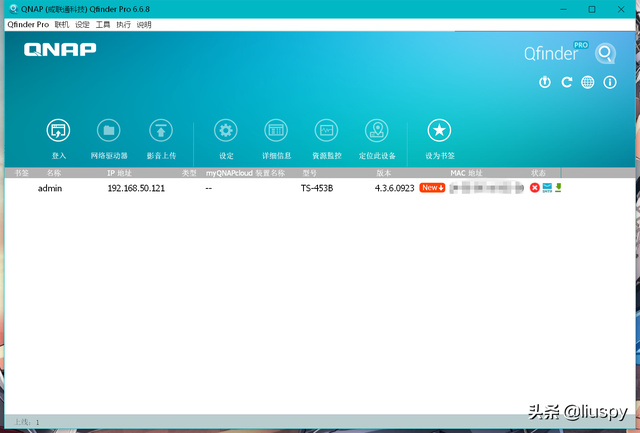Sort by myQNAPcloud 装置名称 column header

click(245, 173)
